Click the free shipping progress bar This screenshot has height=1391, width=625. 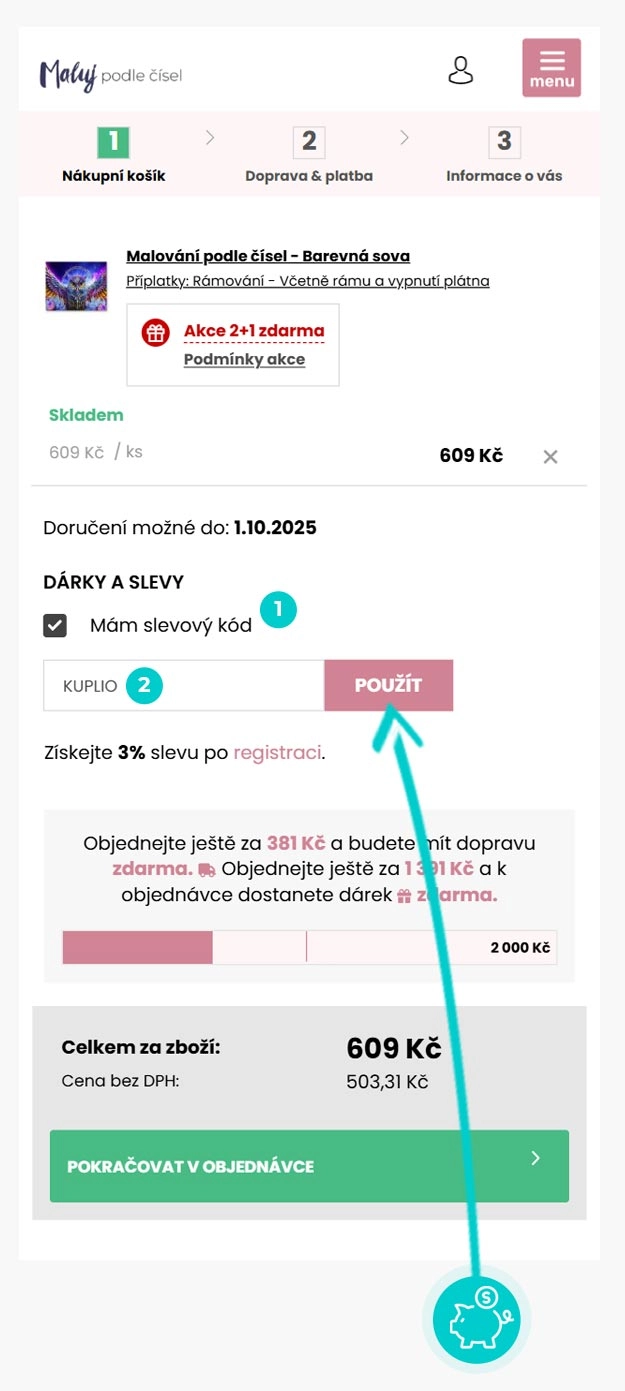point(309,947)
